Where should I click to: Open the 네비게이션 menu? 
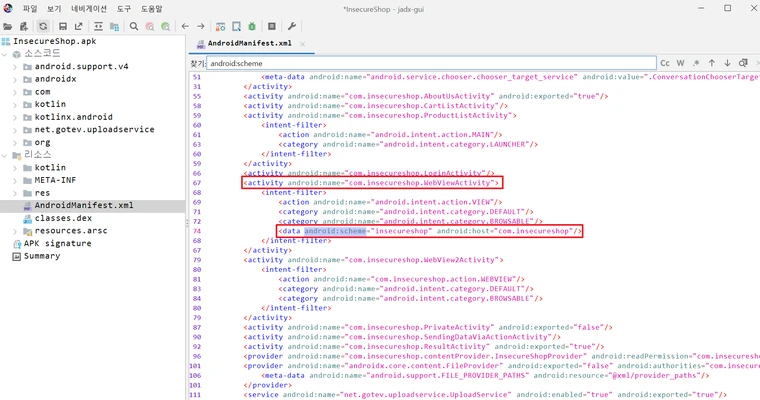pos(89,9)
